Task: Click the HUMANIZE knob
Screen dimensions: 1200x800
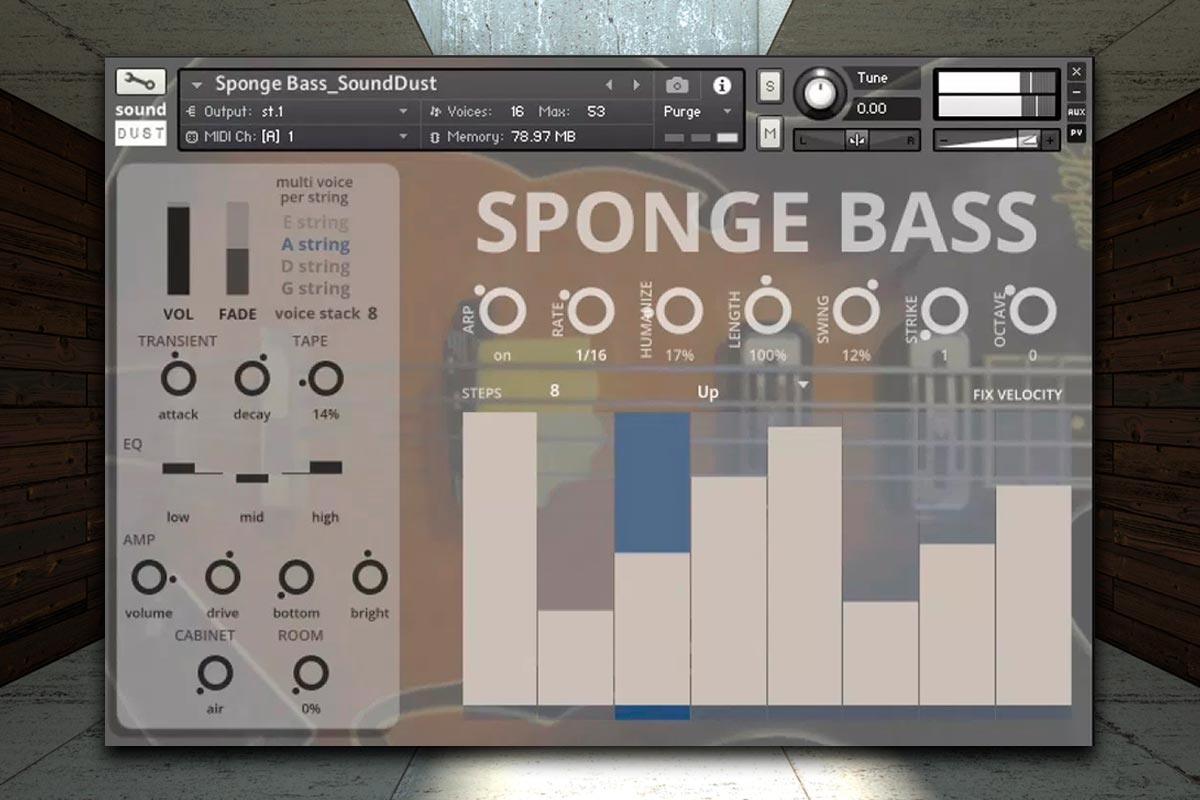Action: [x=677, y=311]
